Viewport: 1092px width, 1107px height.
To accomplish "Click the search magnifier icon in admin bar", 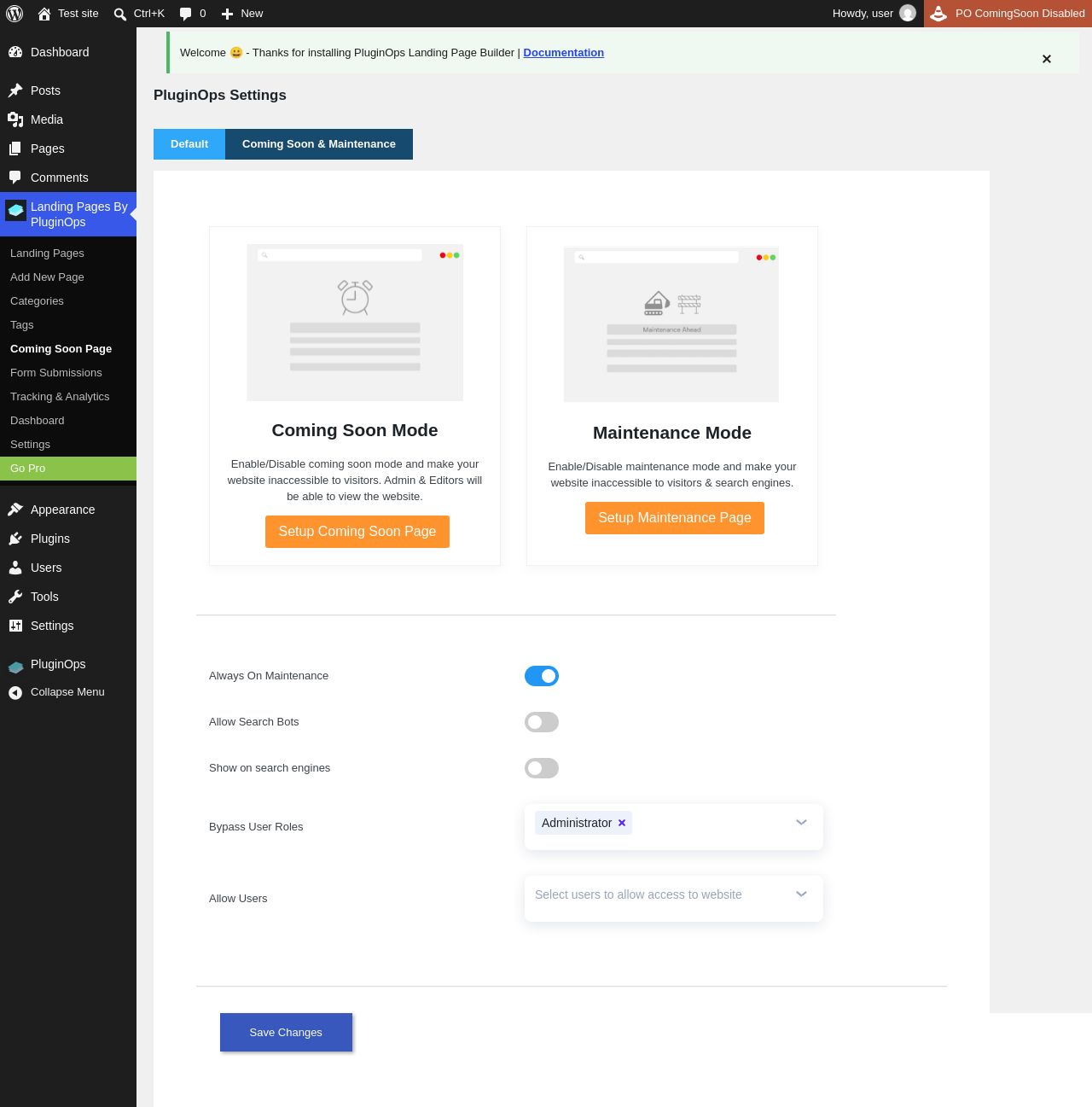I will (x=120, y=14).
